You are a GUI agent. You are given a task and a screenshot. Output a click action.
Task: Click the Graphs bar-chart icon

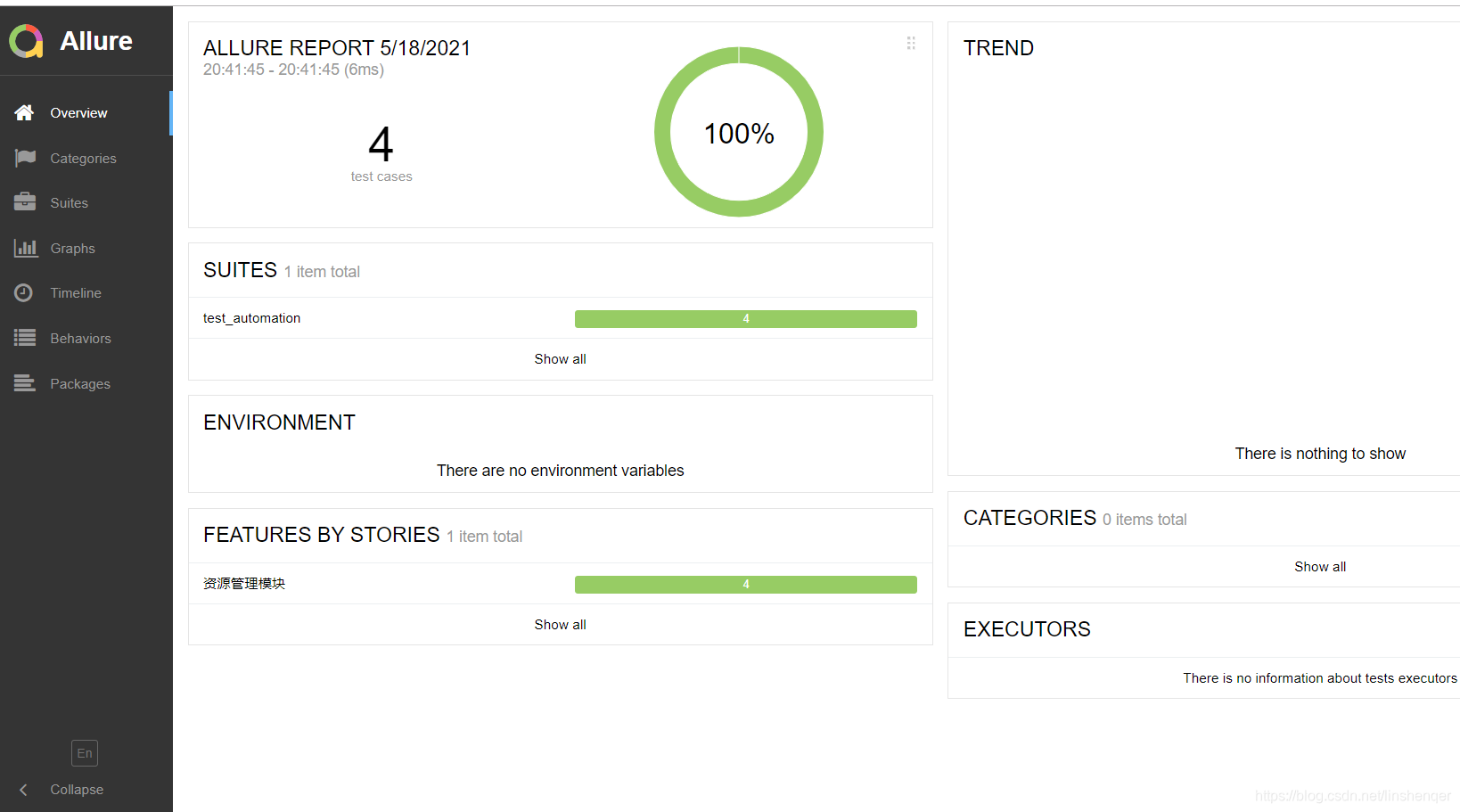coord(25,248)
